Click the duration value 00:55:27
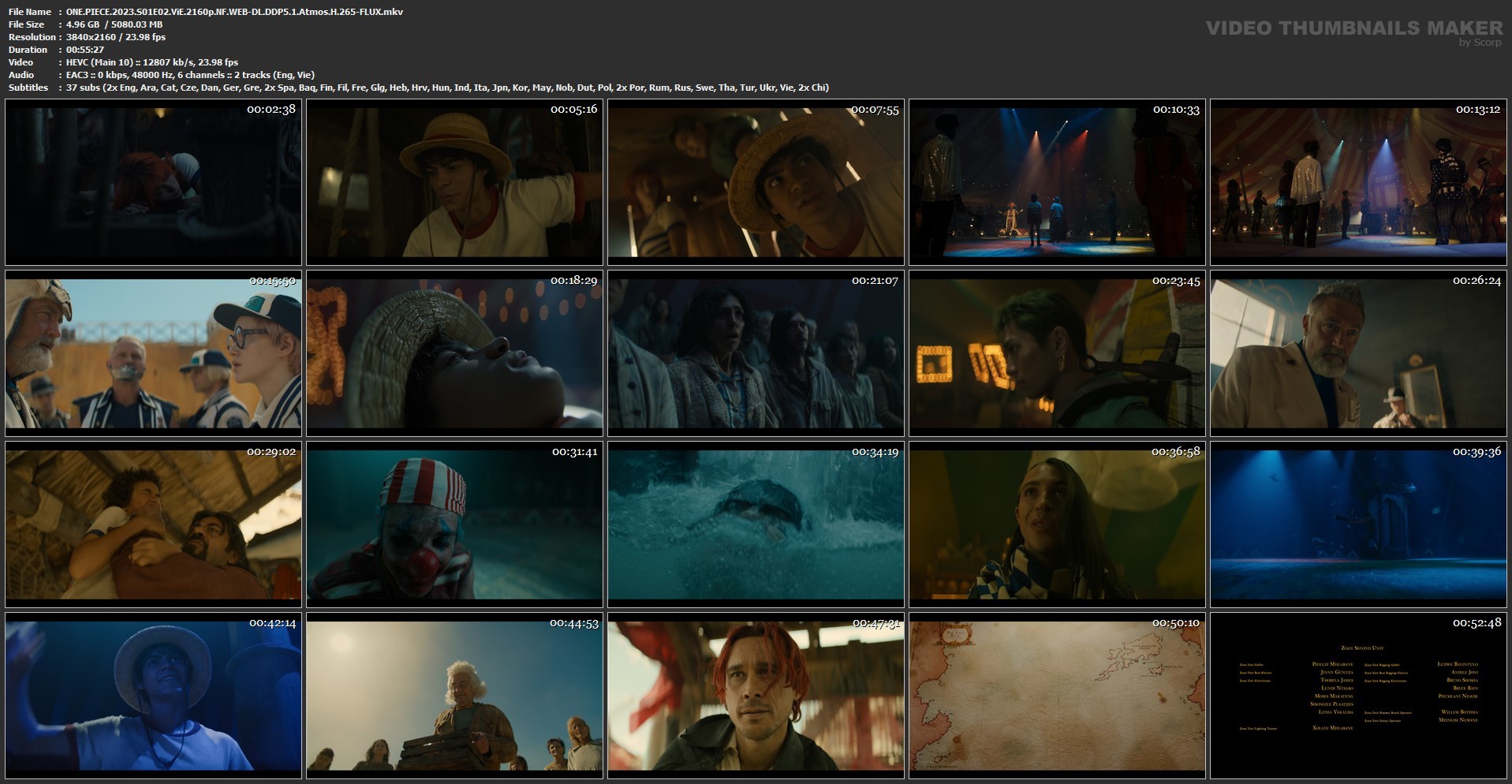This screenshot has height=784, width=1512. (85, 50)
